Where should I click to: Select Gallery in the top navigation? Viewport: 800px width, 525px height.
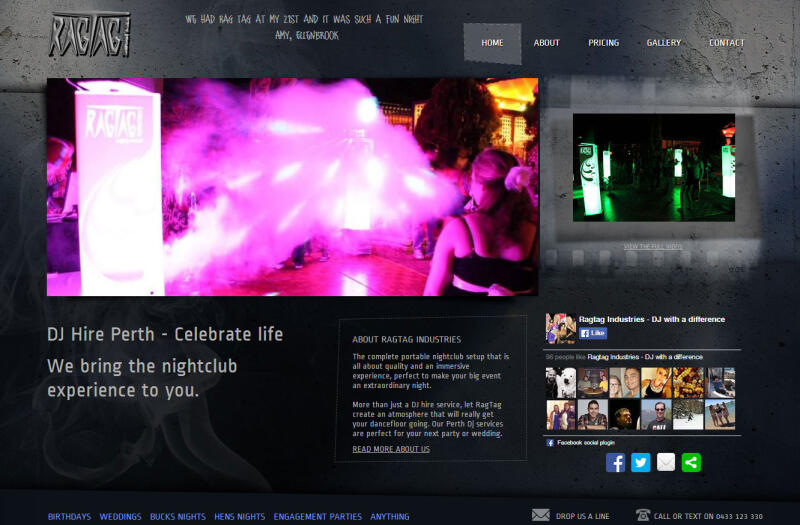663,43
